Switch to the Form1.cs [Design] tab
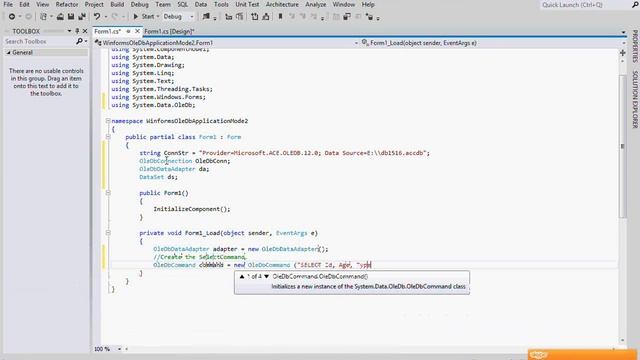Viewport: 640px width, 360px height. pos(169,31)
